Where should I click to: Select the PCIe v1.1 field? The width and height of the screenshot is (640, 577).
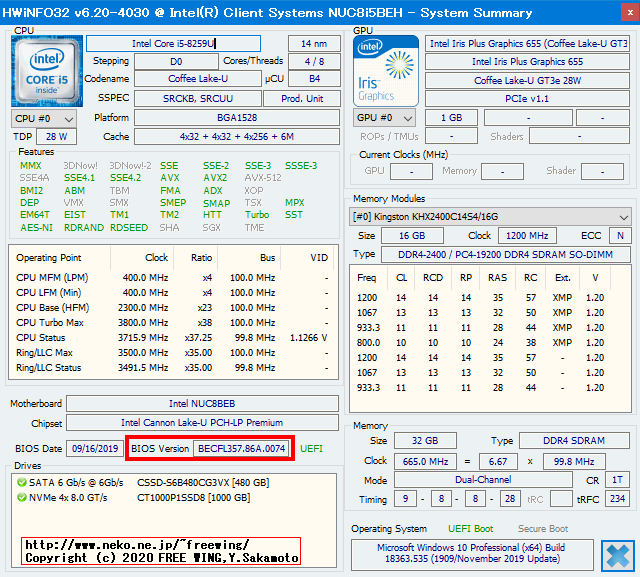[x=527, y=98]
